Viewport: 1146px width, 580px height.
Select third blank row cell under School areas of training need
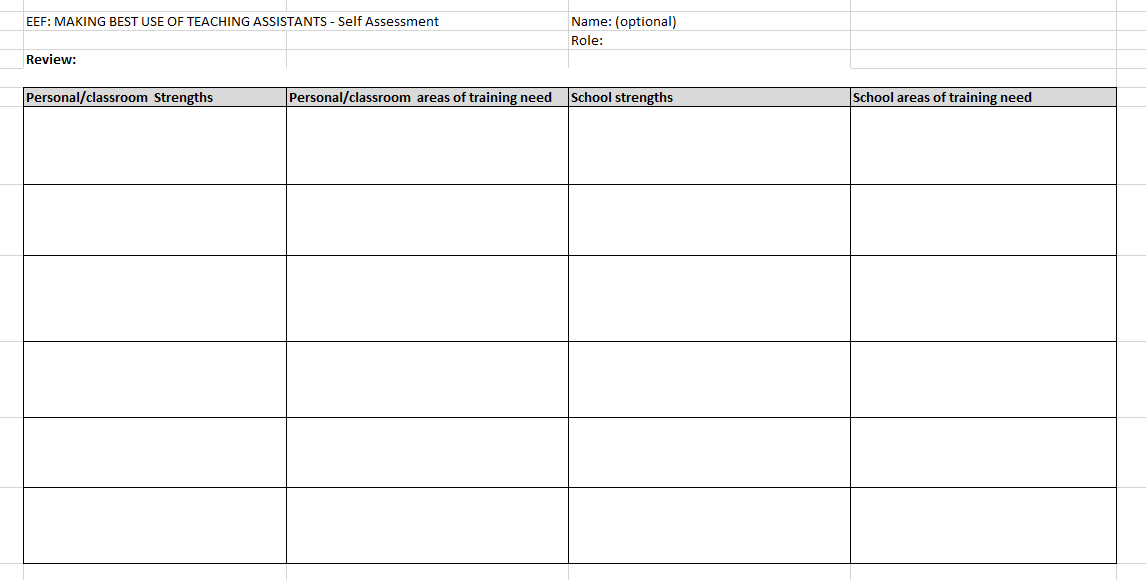[982, 298]
